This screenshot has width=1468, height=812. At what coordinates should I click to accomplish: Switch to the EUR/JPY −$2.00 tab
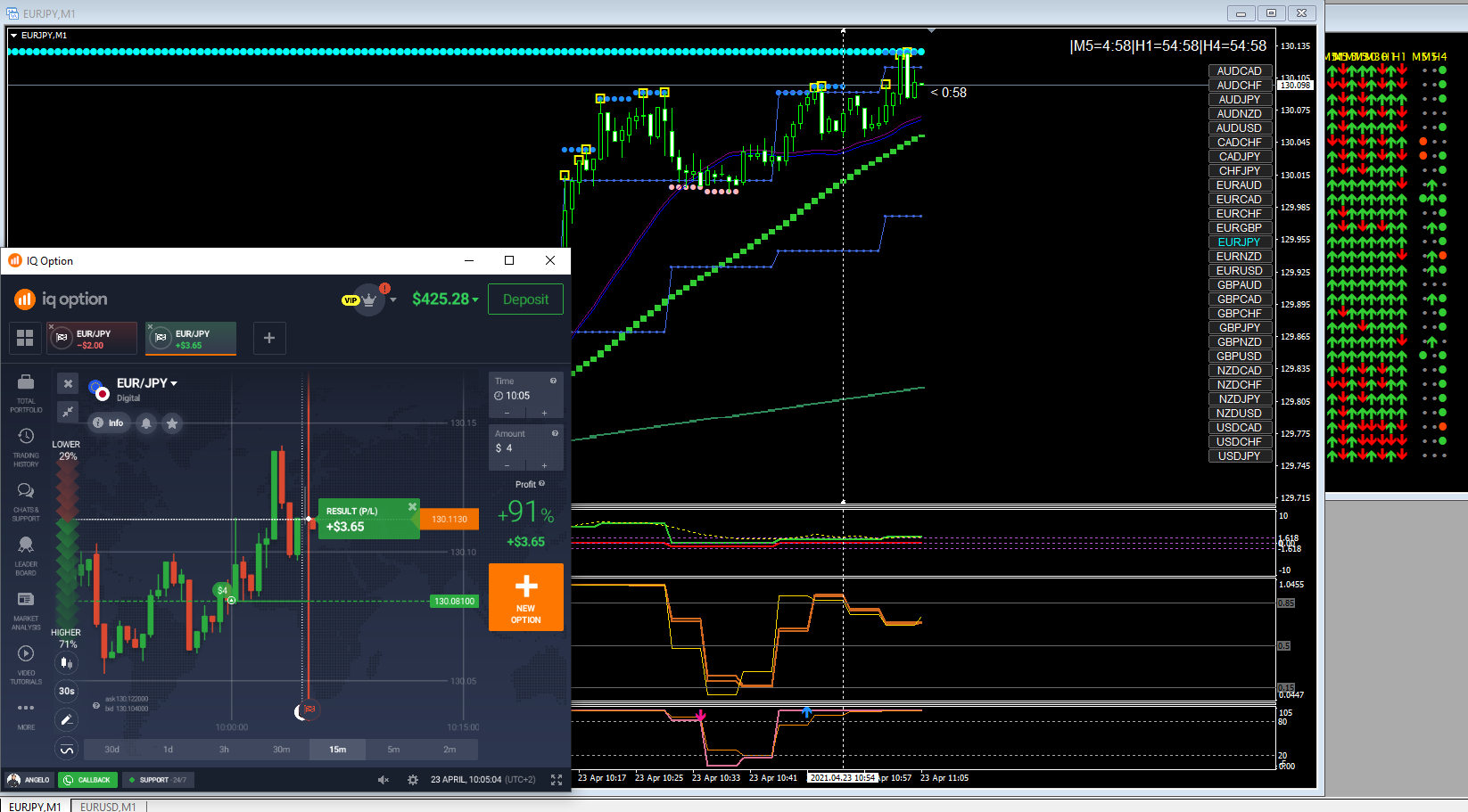click(93, 339)
